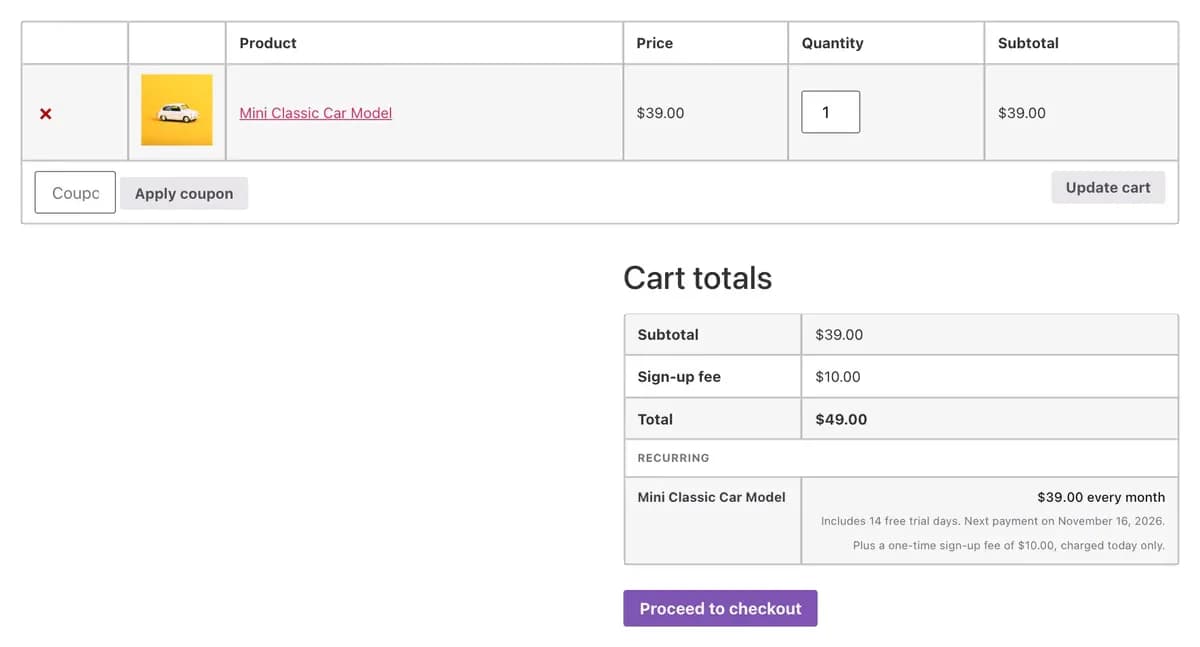The width and height of the screenshot is (1200, 647).
Task: Open the yellow car product thumbnail
Action: (177, 110)
